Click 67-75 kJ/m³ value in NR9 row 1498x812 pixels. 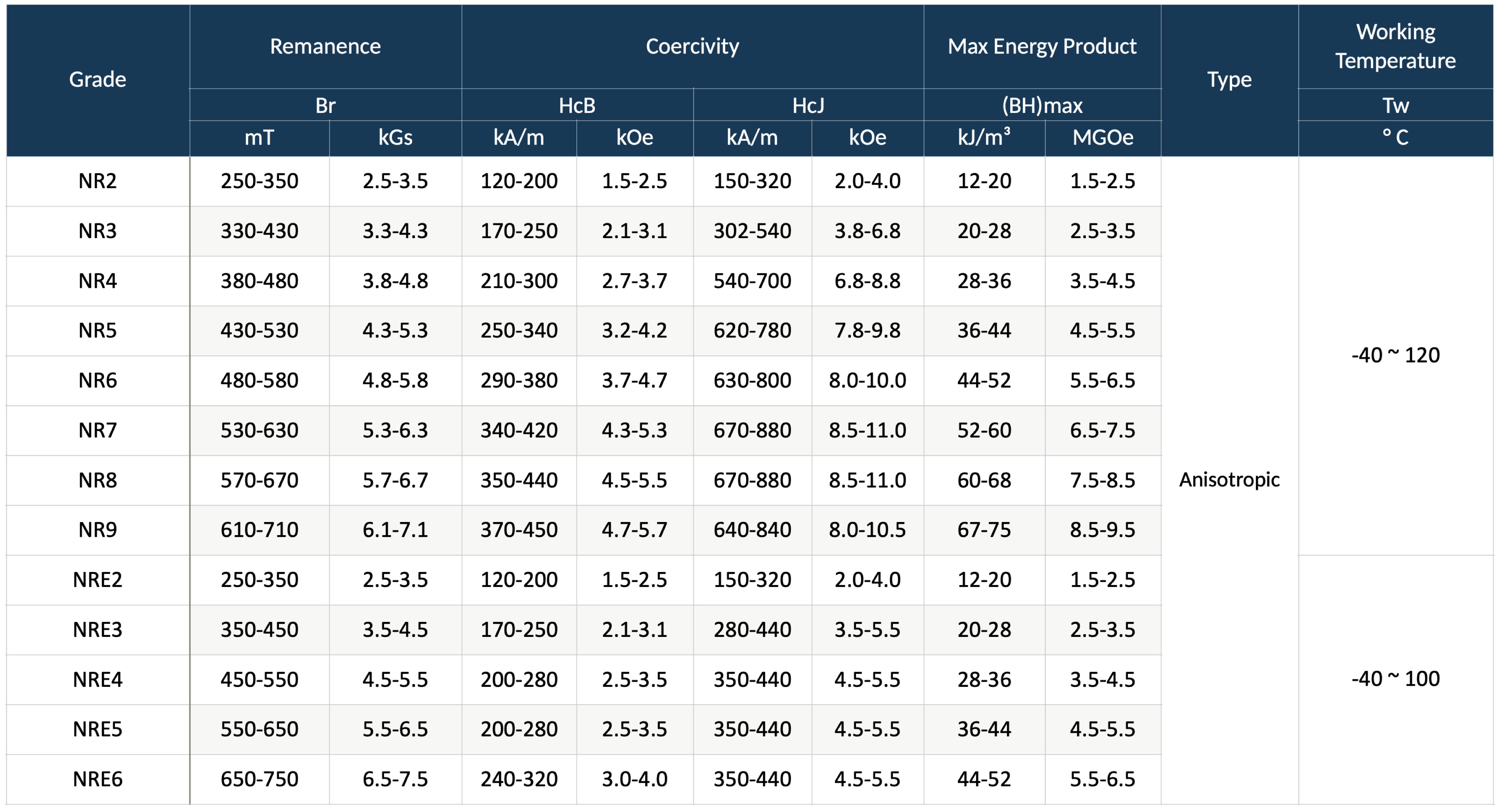coord(984,530)
